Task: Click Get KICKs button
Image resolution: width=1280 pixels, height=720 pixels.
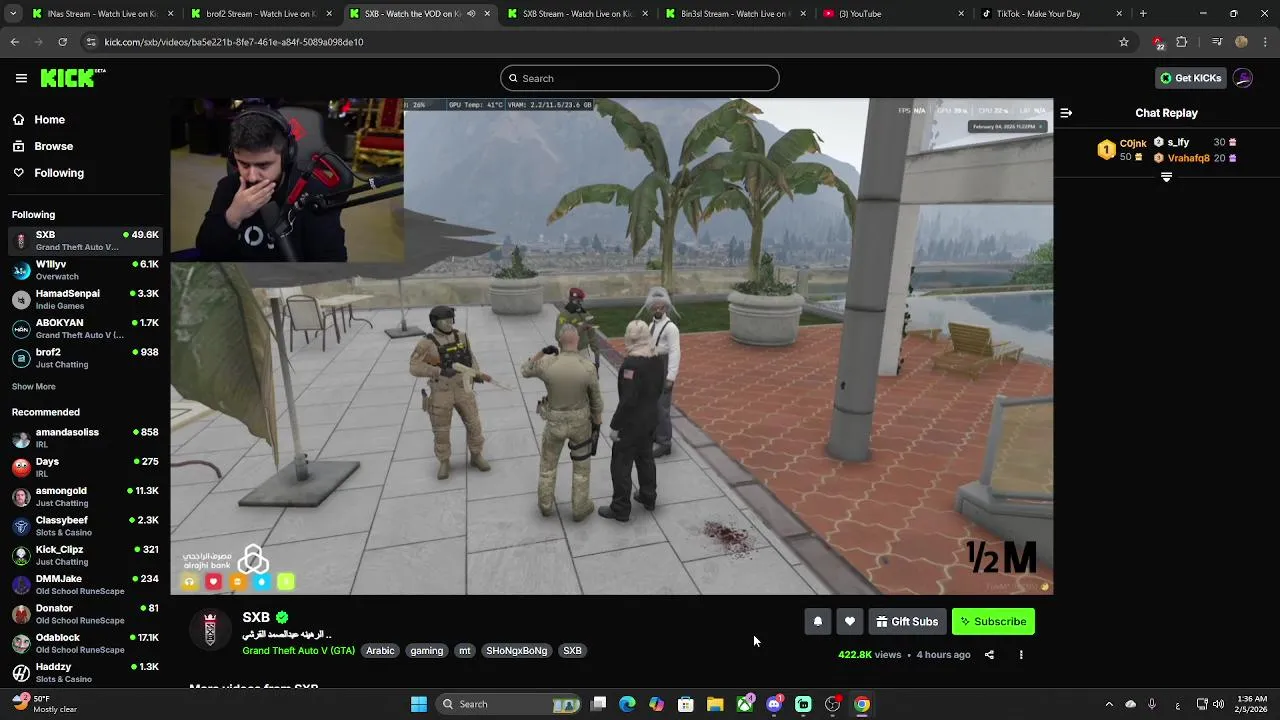Action: pos(1190,78)
